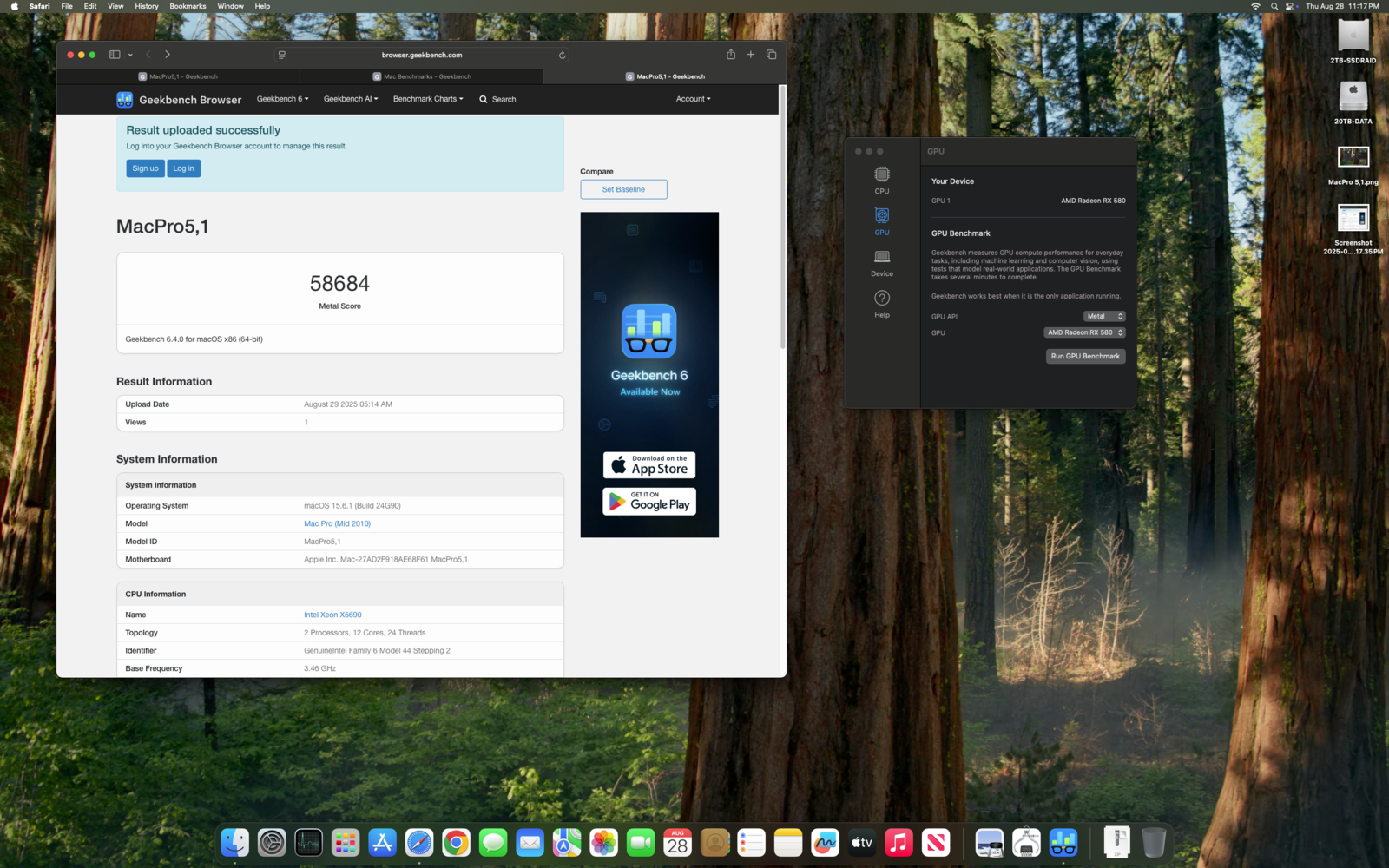
Task: Open Safari tab overview icon
Action: click(x=771, y=55)
